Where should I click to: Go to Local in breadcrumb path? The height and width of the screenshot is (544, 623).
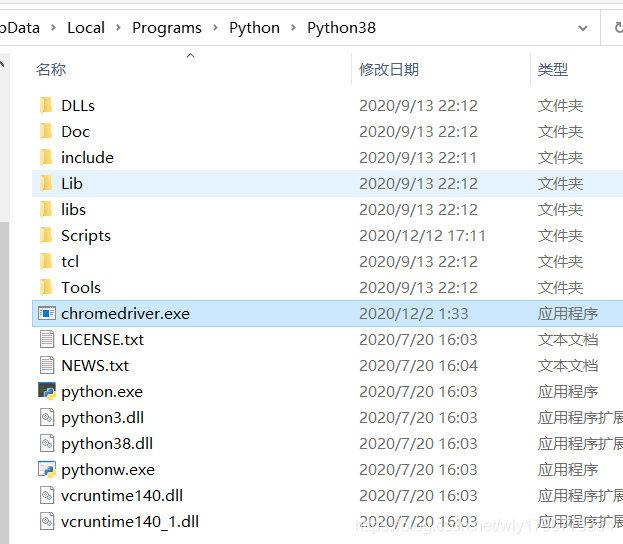point(86,28)
